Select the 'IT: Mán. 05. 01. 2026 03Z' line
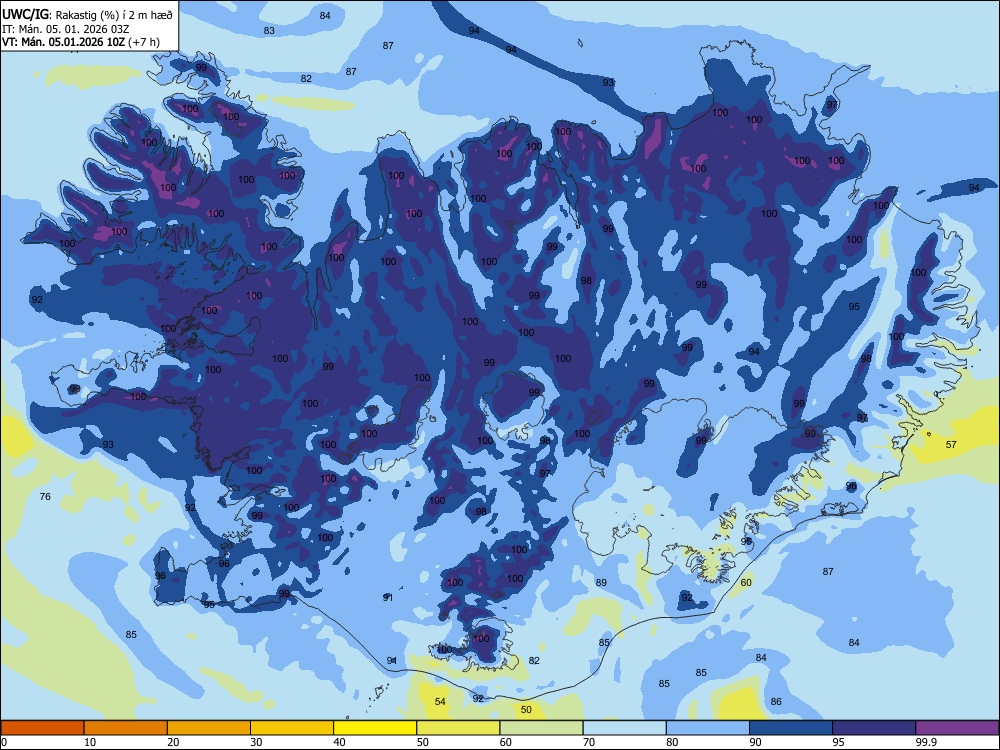 tap(66, 29)
